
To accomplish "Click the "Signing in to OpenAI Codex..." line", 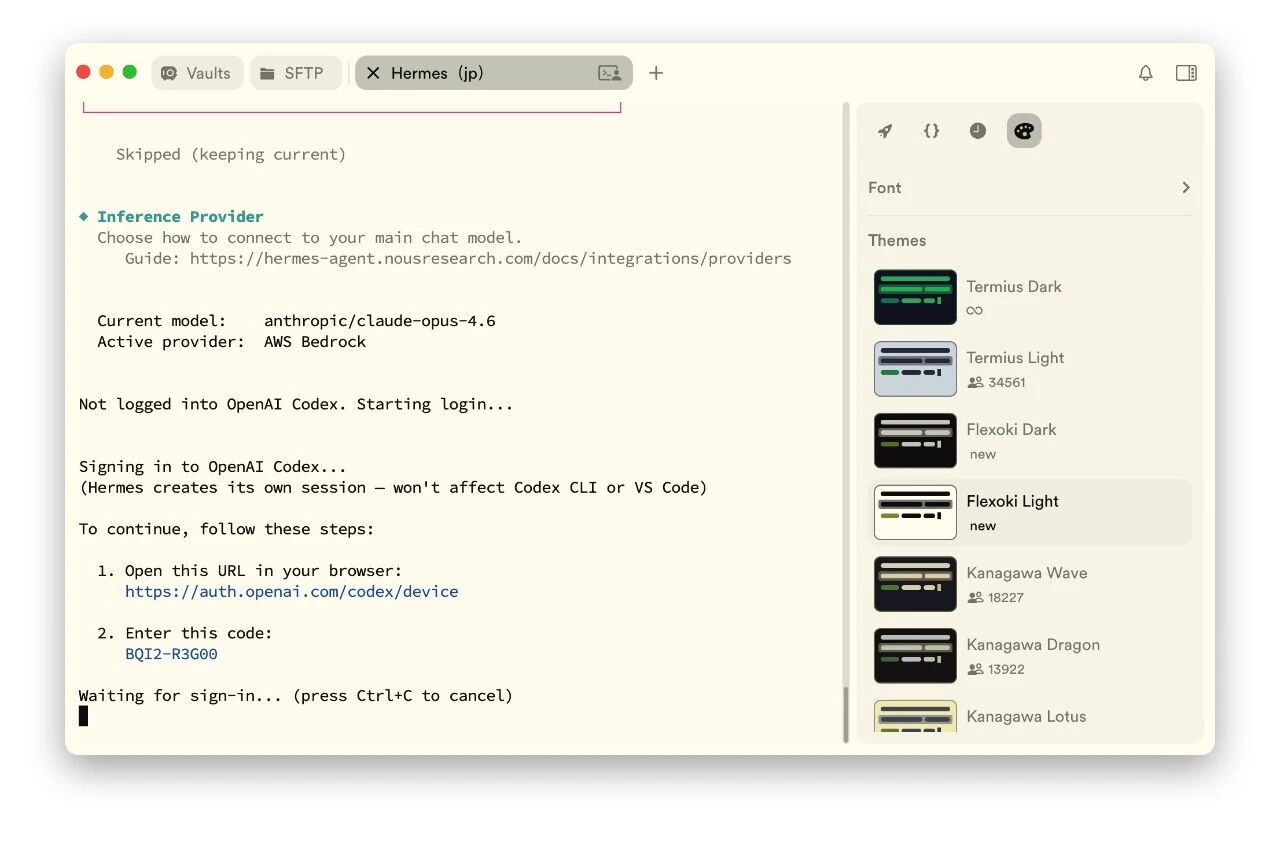I will click(x=213, y=467).
